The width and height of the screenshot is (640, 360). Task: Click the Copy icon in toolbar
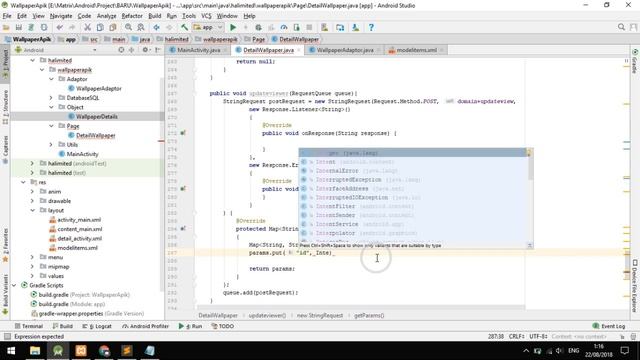coord(100,27)
